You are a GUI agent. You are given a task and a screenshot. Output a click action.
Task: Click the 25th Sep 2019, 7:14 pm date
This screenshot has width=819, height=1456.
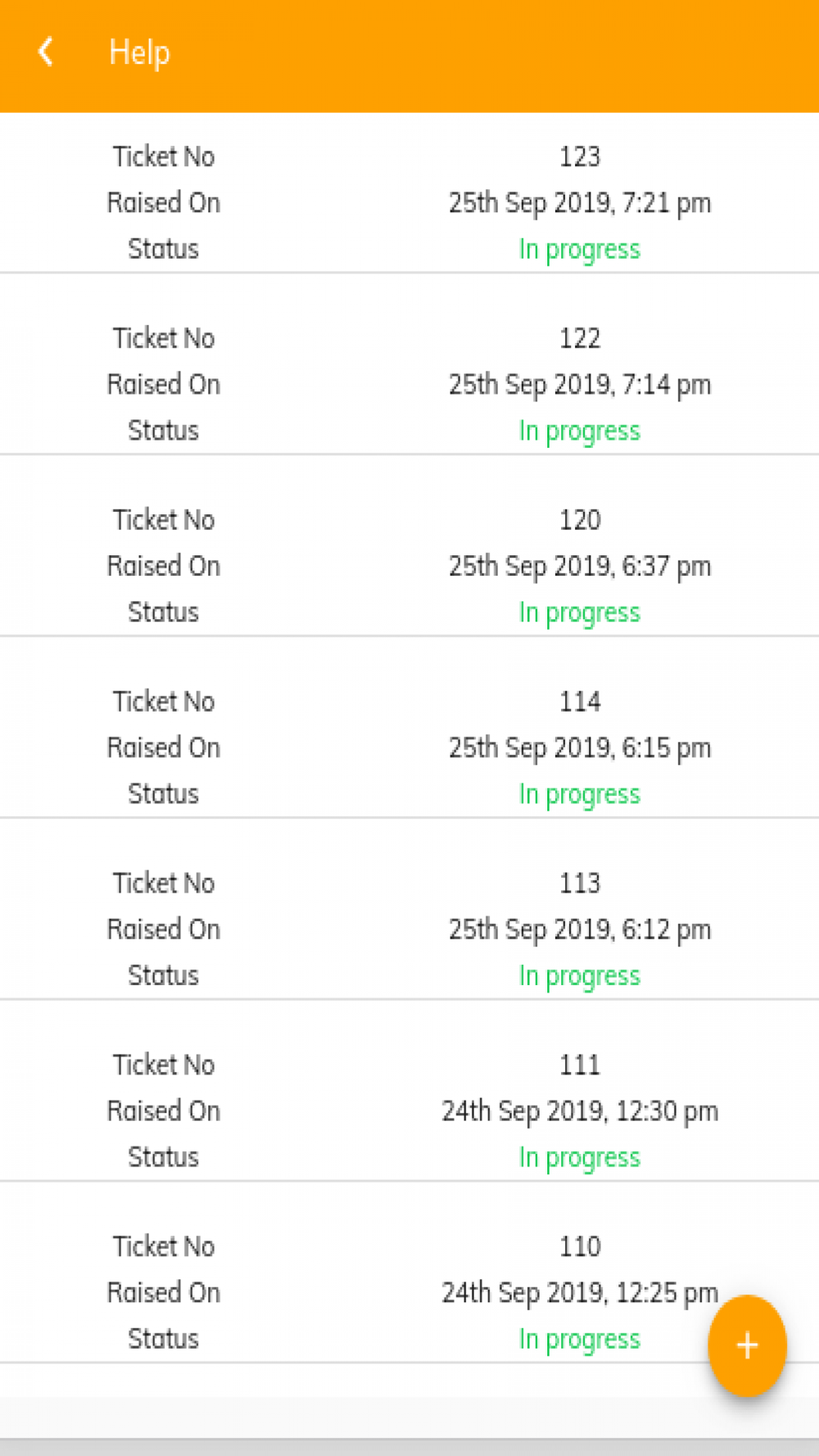click(579, 385)
